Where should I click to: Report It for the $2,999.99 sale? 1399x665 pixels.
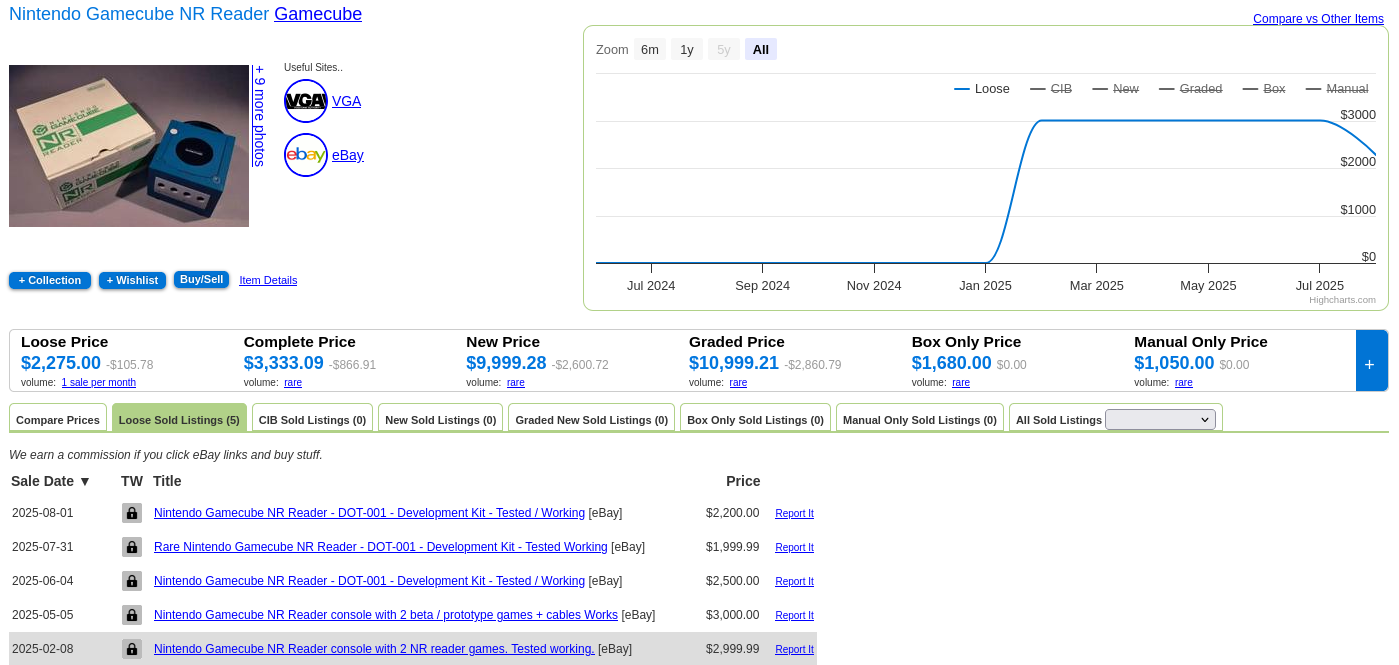(794, 650)
